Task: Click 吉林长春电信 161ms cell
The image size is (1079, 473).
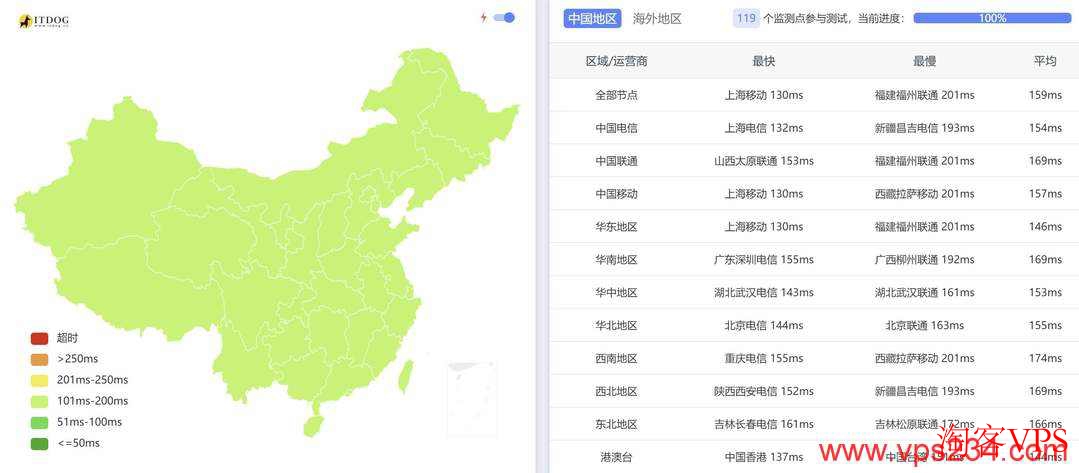Action: coord(764,424)
